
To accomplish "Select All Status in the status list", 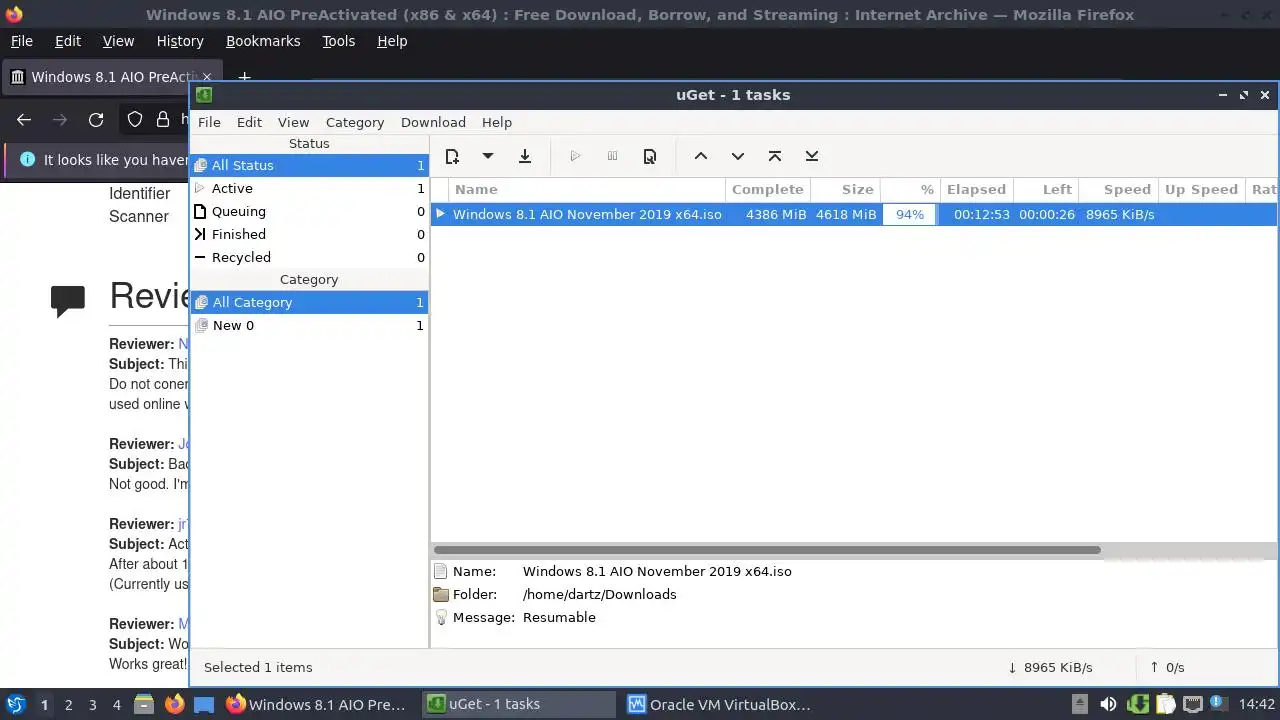I will [x=309, y=165].
